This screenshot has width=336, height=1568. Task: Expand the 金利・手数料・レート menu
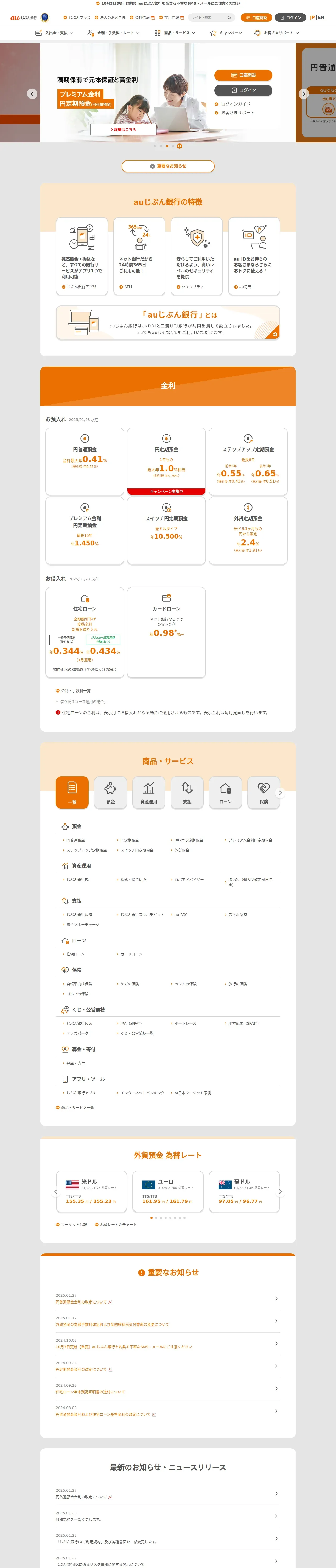point(113,33)
